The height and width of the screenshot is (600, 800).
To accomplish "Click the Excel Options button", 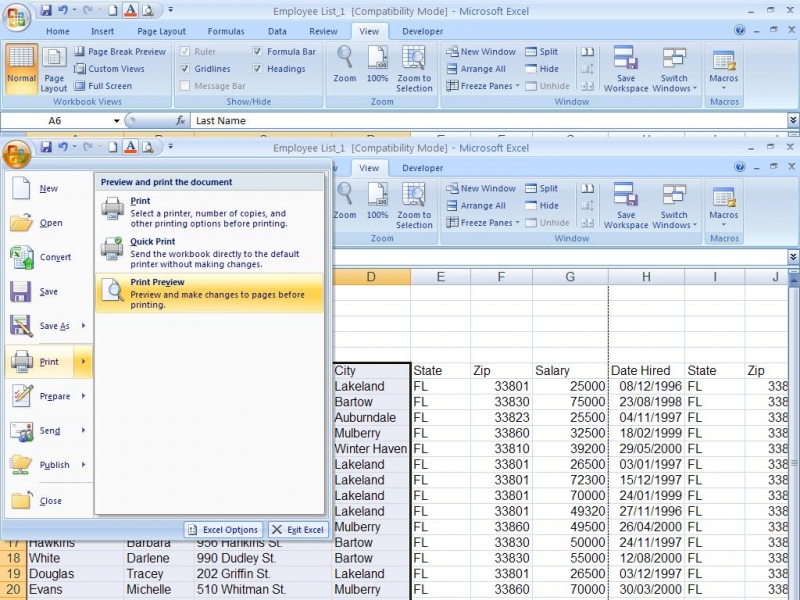I will (222, 530).
